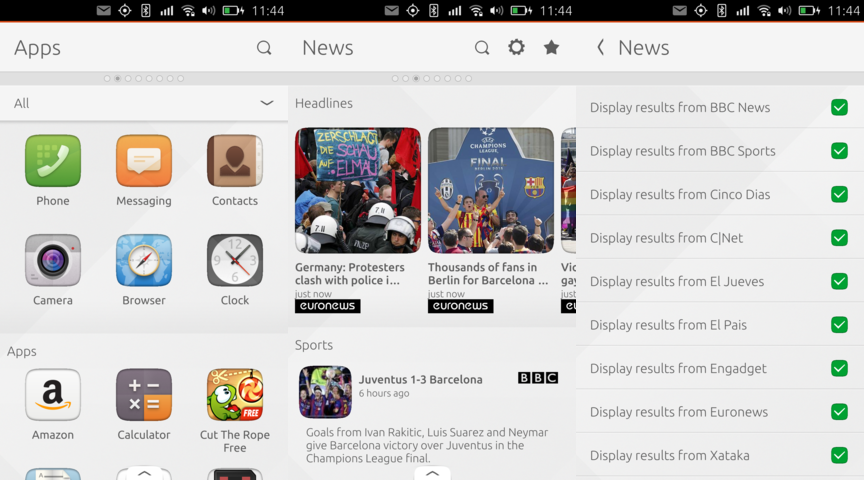This screenshot has height=480, width=864.
Task: Uncheck Display results from BBC Sports
Action: click(x=839, y=150)
